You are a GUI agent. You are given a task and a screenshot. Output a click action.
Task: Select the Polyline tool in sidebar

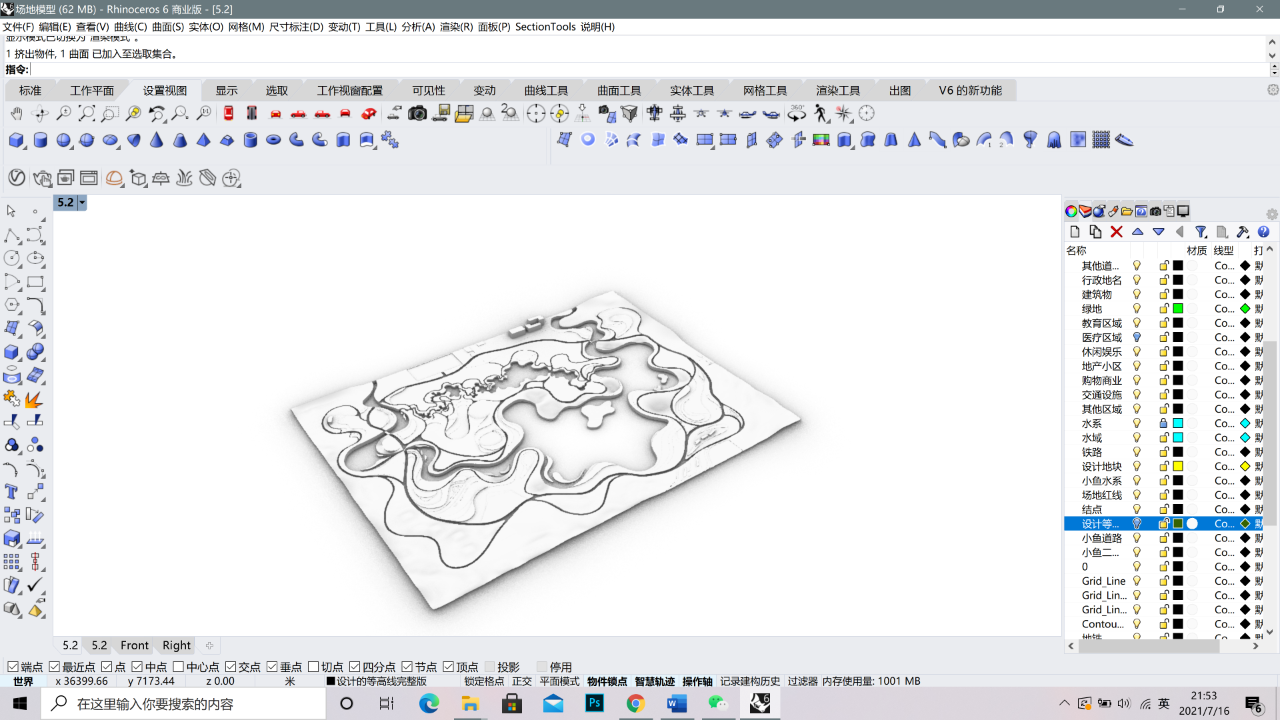tap(12, 236)
